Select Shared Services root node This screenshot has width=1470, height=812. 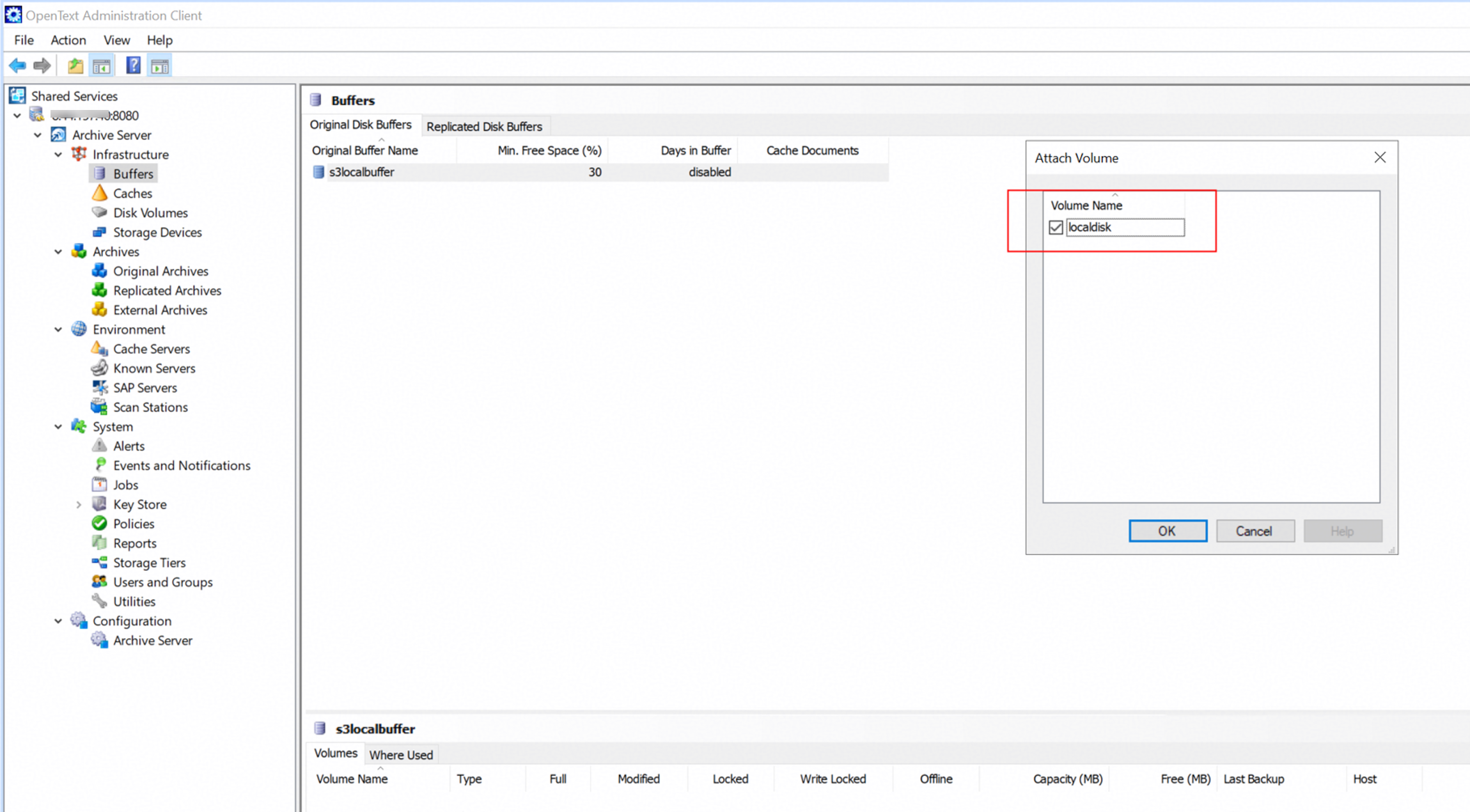point(74,96)
